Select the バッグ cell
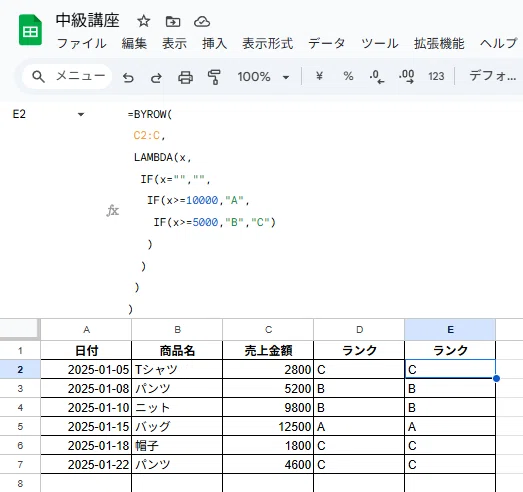Viewport: 523px width, 492px height. 177,426
